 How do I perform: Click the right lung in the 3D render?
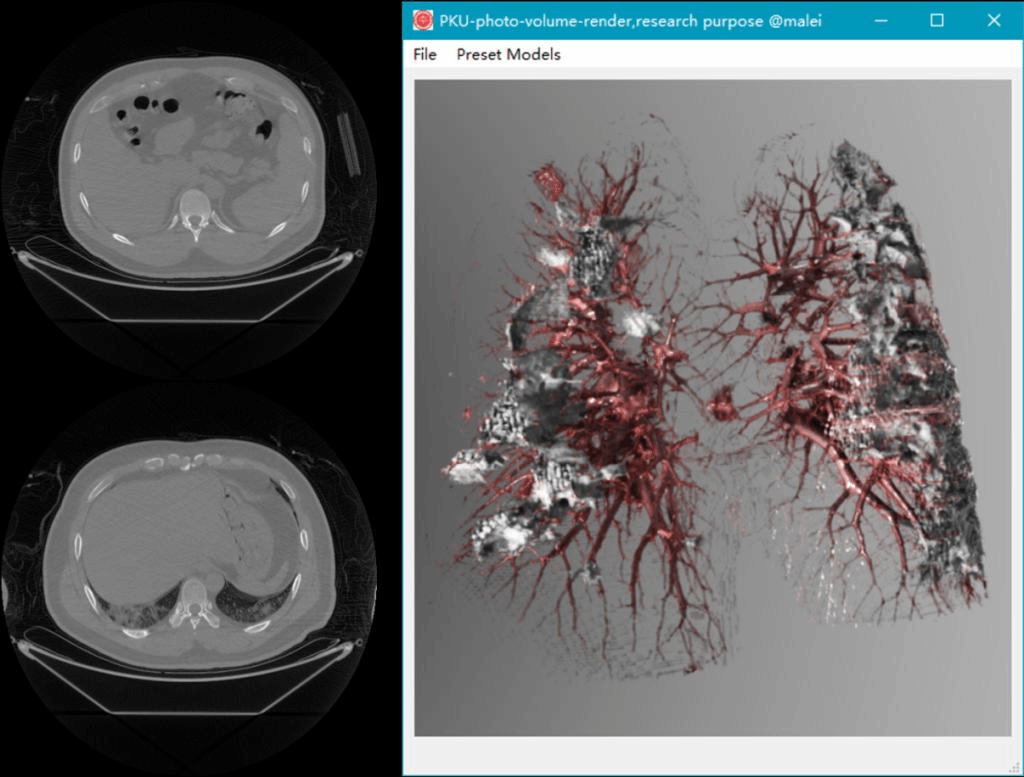(x=860, y=400)
